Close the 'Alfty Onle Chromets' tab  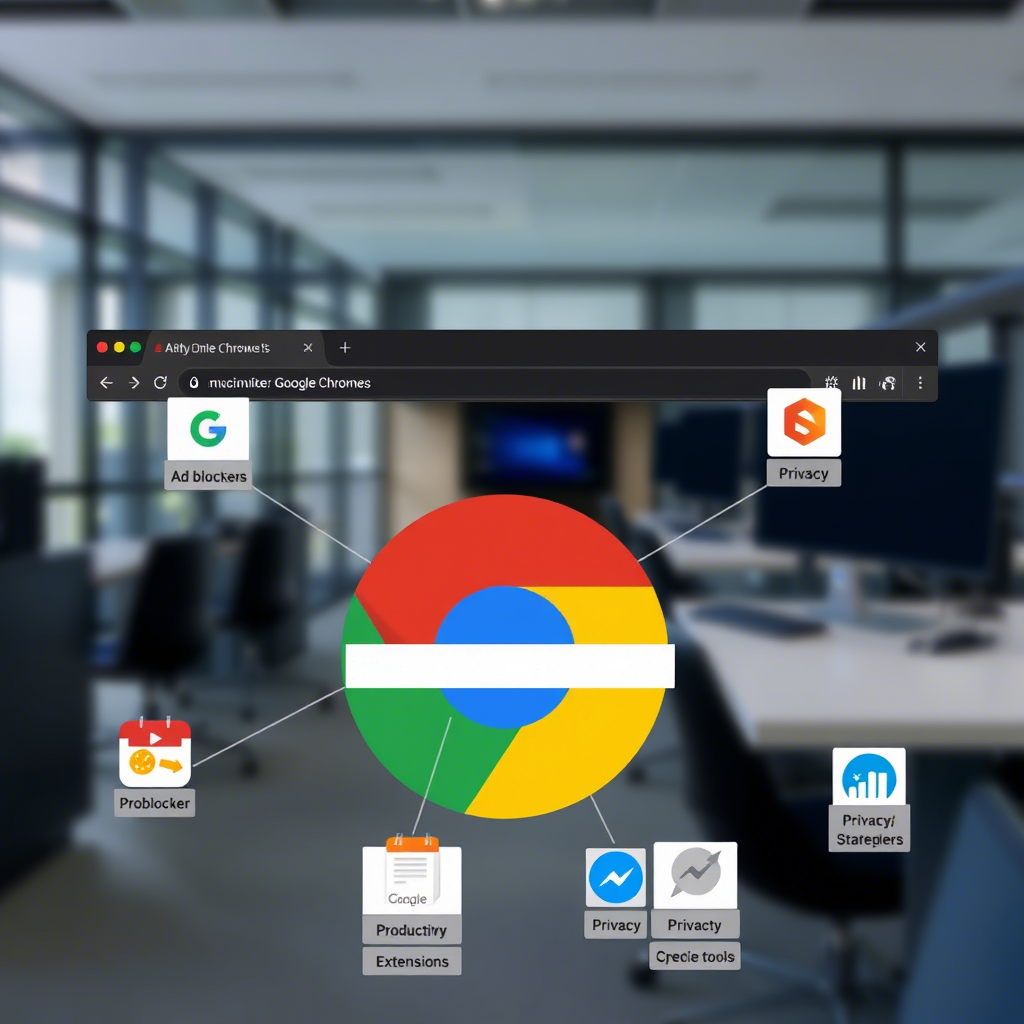pos(308,347)
